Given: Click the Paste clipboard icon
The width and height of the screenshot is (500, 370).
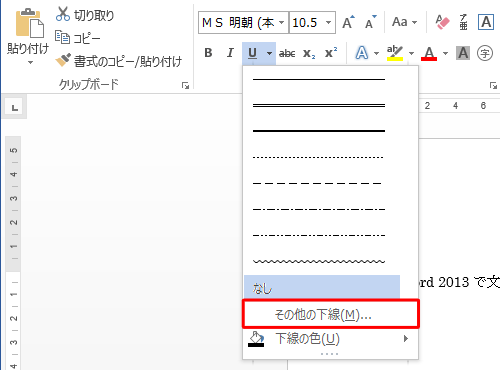Looking at the screenshot, I should (x=29, y=23).
